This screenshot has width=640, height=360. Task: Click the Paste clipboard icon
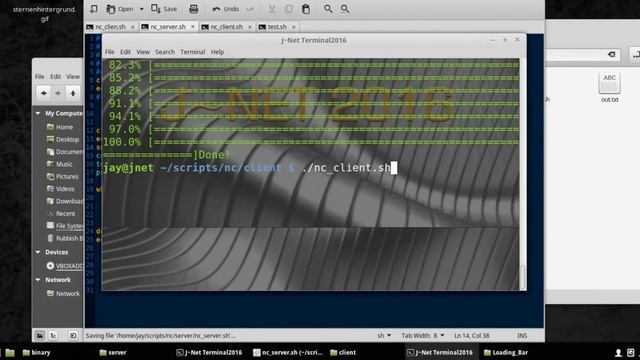(306, 9)
